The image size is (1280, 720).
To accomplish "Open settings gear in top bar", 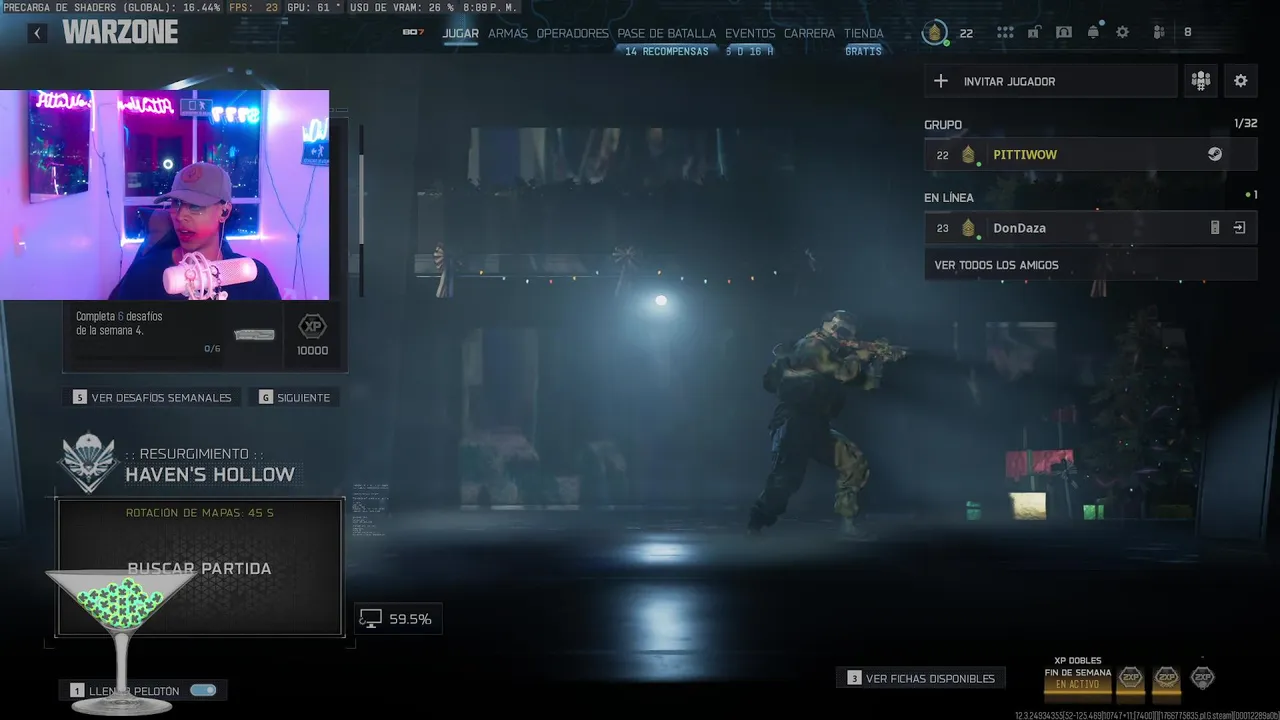I will (1122, 32).
